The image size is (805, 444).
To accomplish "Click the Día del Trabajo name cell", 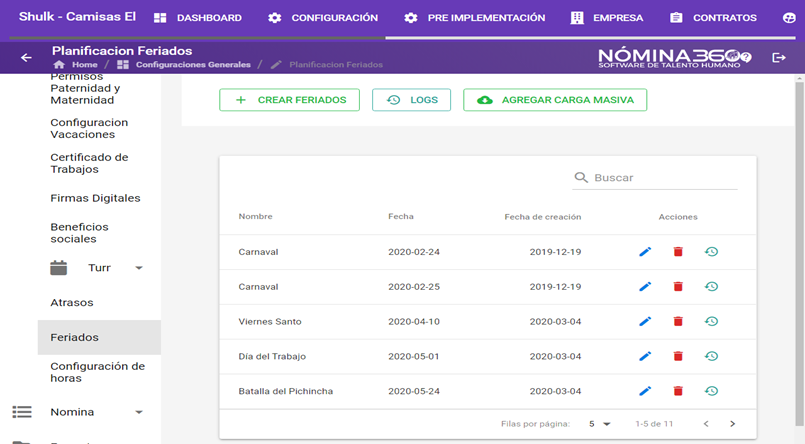I will point(272,357).
